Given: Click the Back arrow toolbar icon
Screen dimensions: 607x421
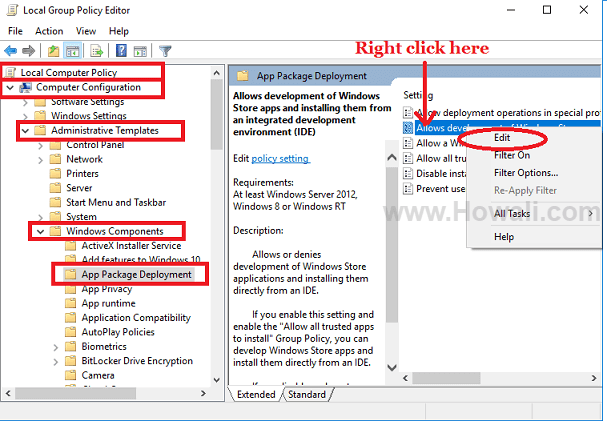Looking at the screenshot, I should click(10, 51).
